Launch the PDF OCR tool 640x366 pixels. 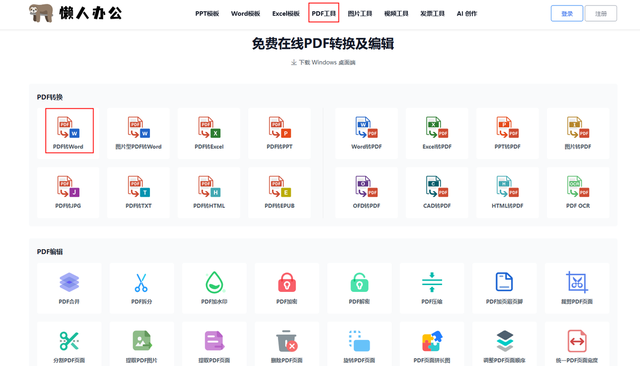click(x=578, y=193)
